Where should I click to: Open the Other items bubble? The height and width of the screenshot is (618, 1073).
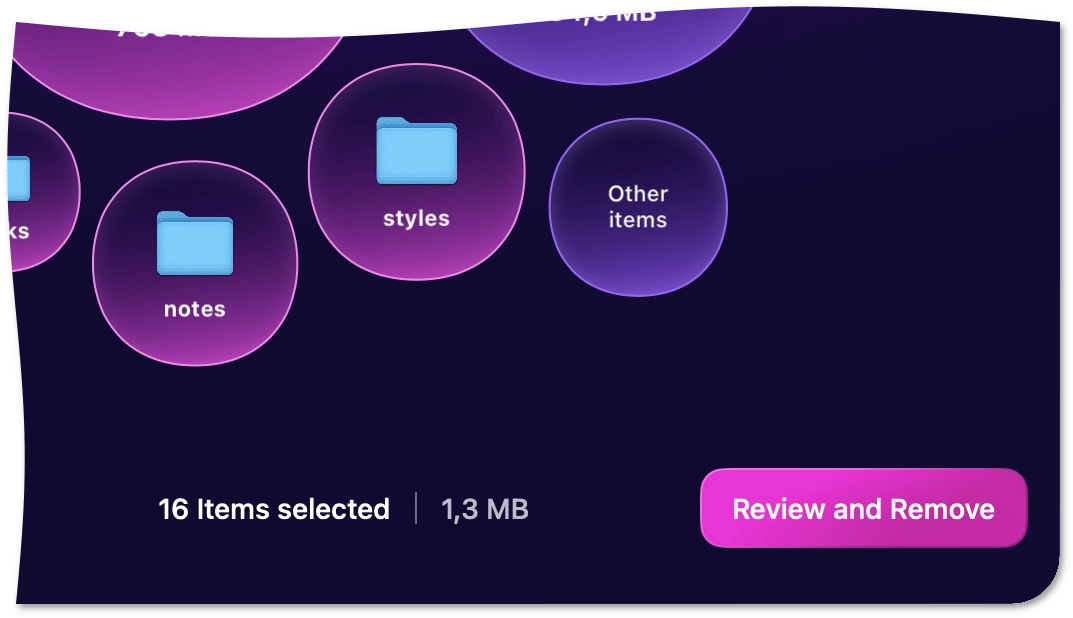click(x=638, y=207)
